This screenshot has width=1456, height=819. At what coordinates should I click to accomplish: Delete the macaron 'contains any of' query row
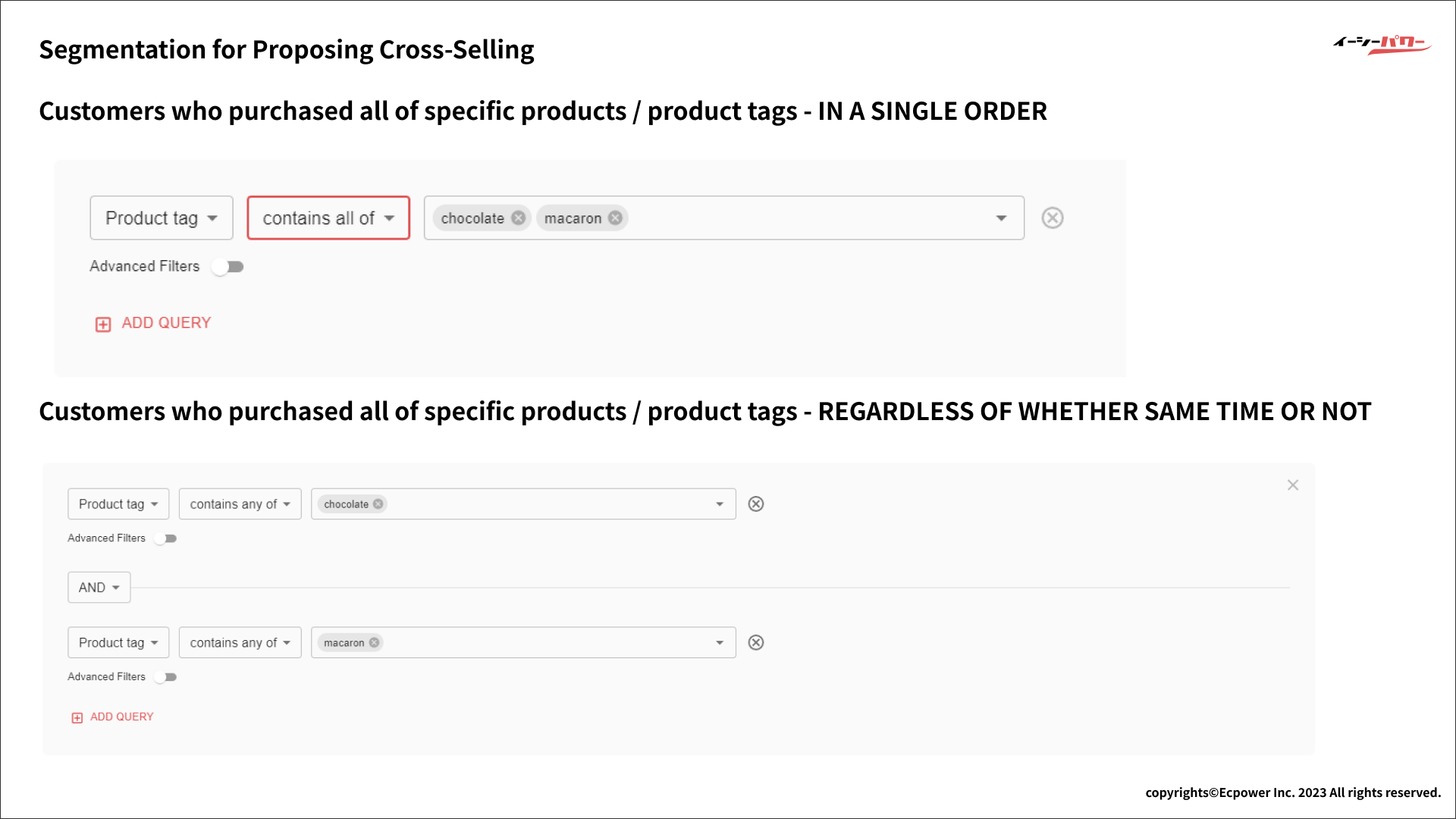click(755, 643)
